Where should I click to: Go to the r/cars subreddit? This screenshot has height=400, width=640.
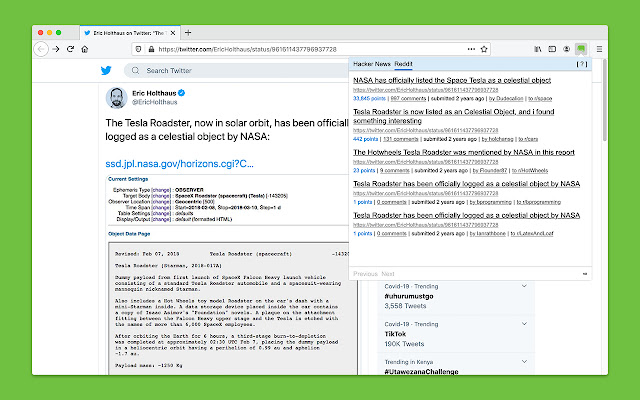[x=528, y=139]
